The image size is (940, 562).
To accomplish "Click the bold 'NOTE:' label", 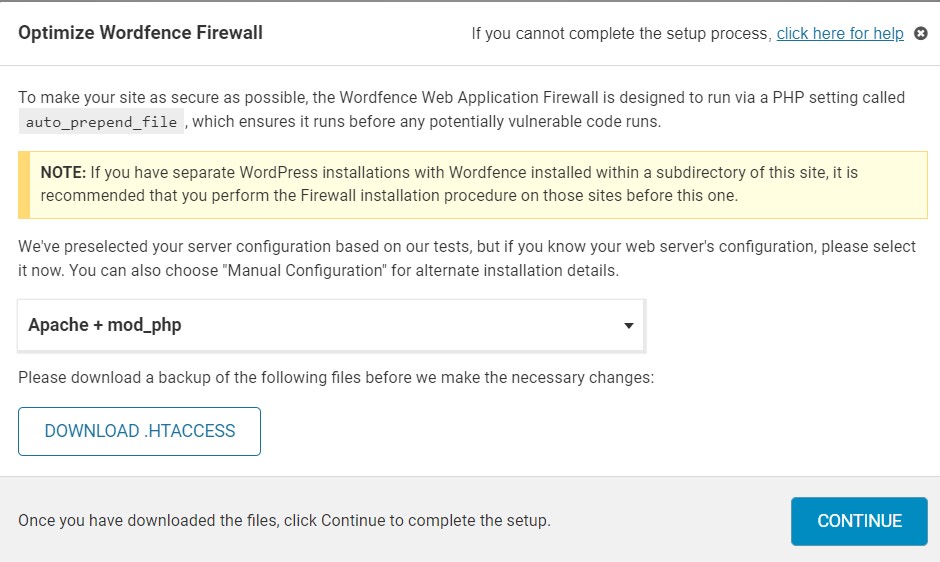I will tap(63, 173).
